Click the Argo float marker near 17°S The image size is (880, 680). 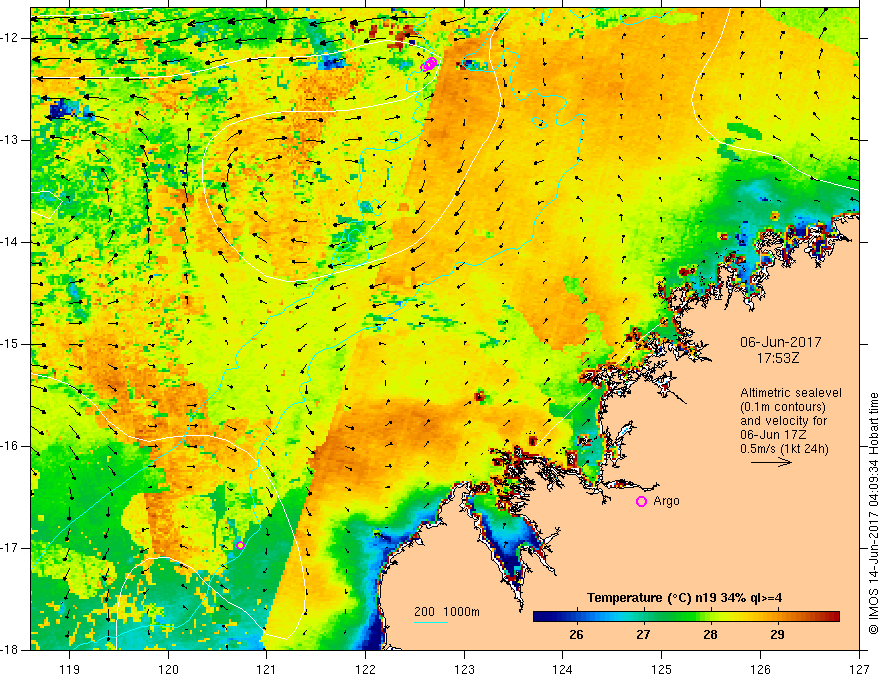(240, 545)
